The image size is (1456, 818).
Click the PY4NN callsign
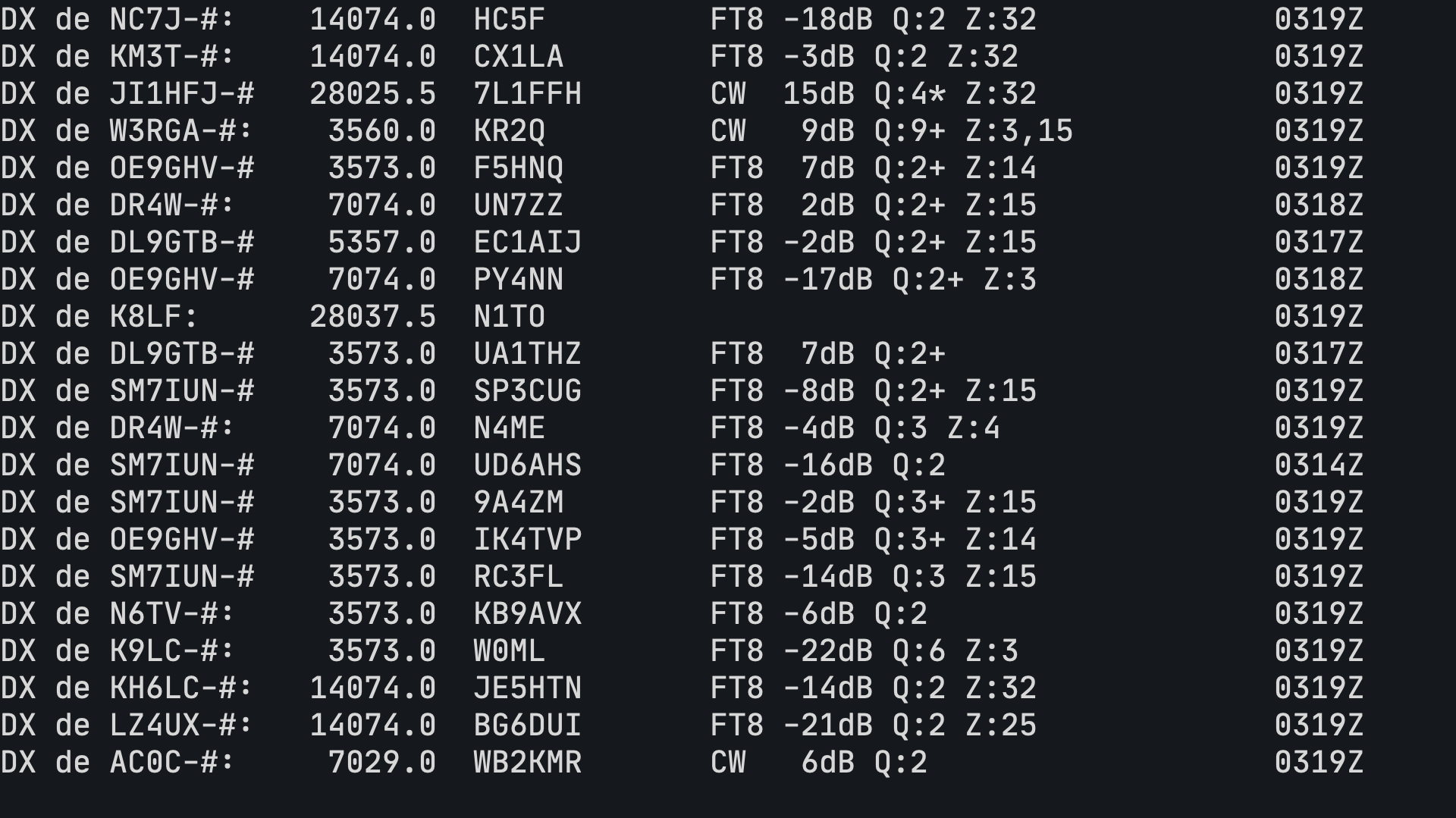click(518, 280)
